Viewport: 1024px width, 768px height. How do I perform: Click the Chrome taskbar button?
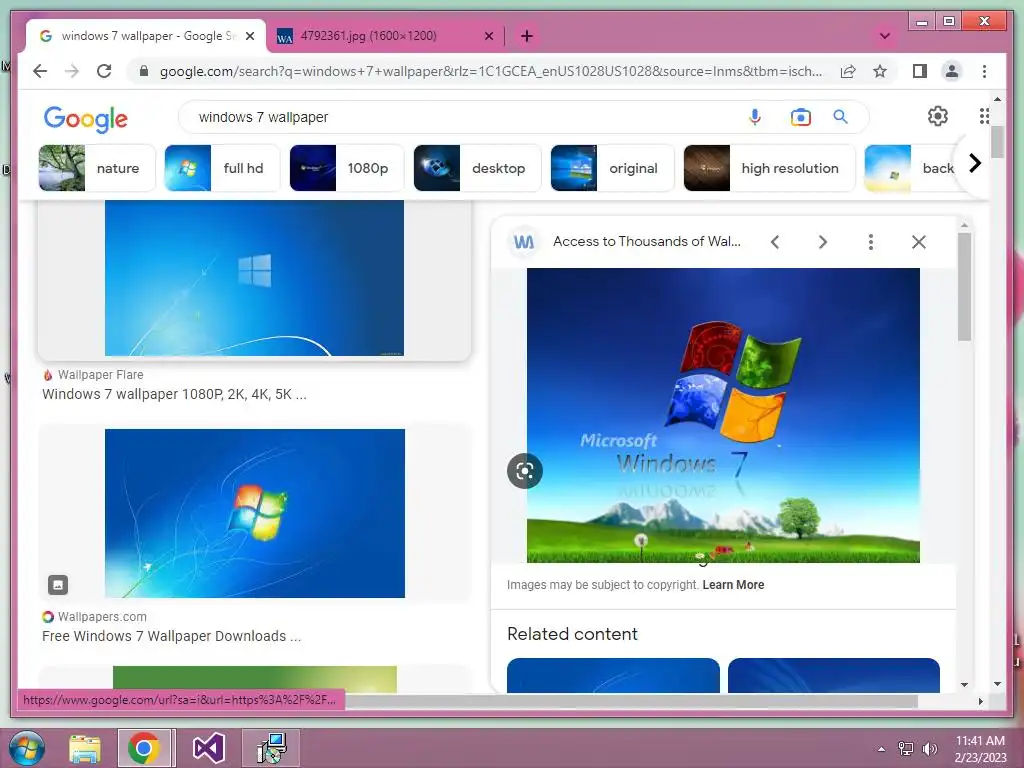point(145,748)
